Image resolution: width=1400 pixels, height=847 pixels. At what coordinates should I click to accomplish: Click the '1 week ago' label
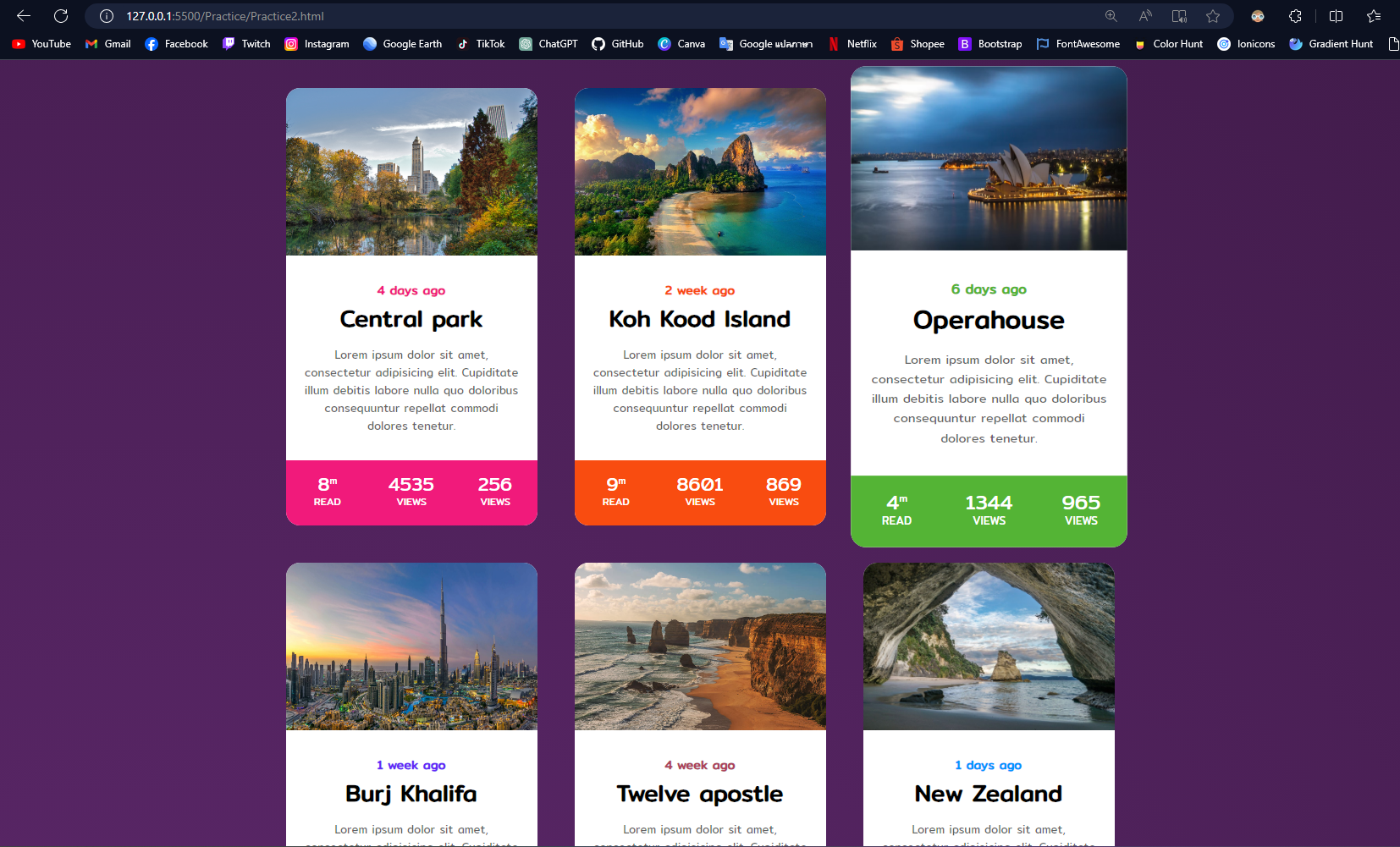(x=411, y=765)
